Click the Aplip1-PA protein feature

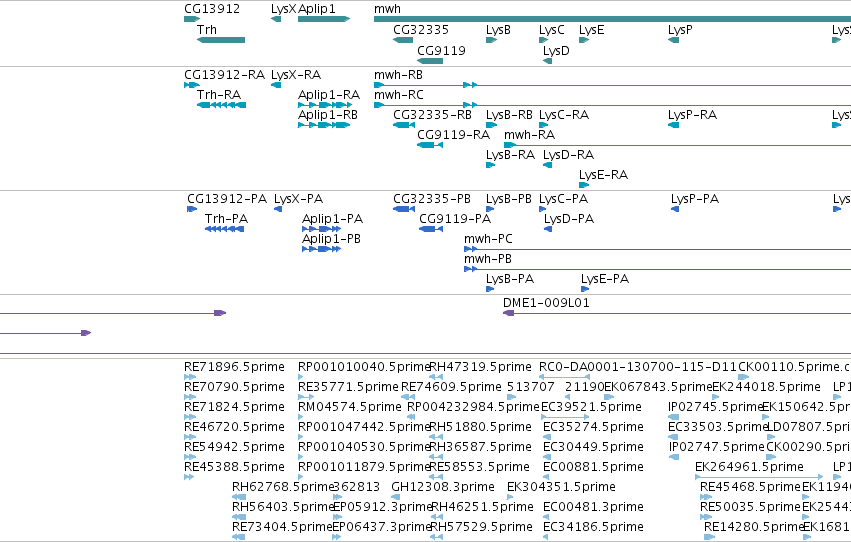click(321, 229)
